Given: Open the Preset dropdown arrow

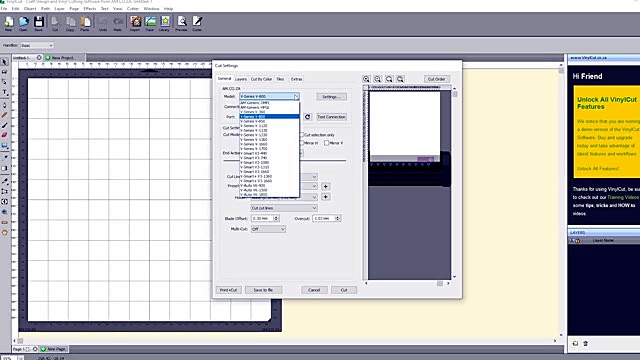Looking at the screenshot, I should pos(314,187).
